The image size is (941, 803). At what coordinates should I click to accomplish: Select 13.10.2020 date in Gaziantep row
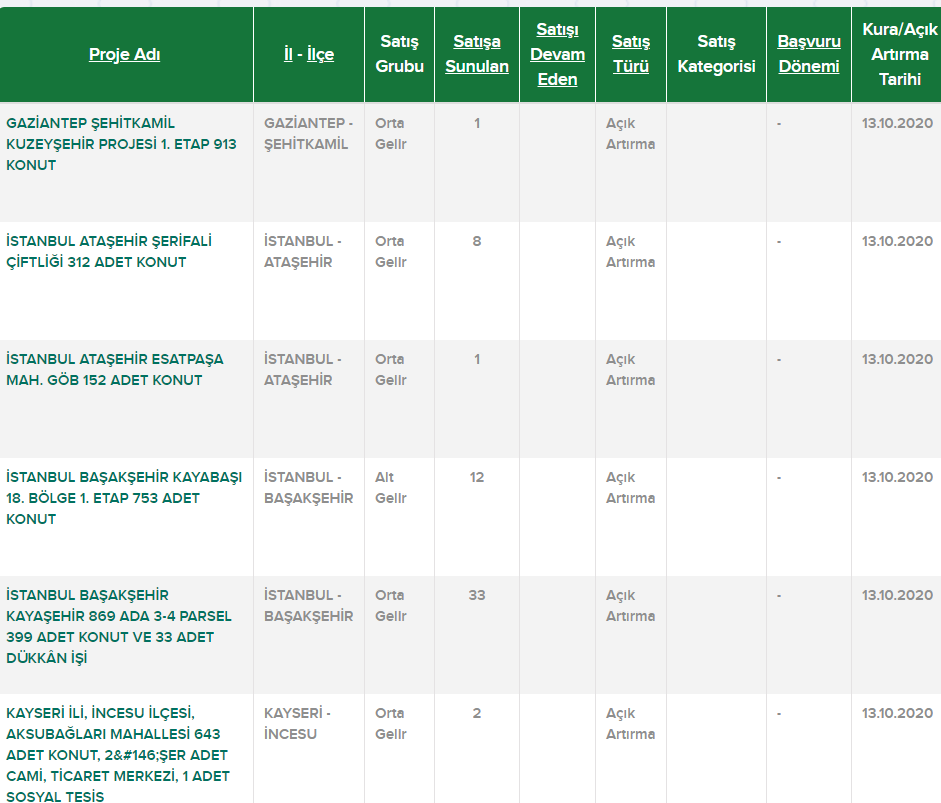(x=897, y=124)
